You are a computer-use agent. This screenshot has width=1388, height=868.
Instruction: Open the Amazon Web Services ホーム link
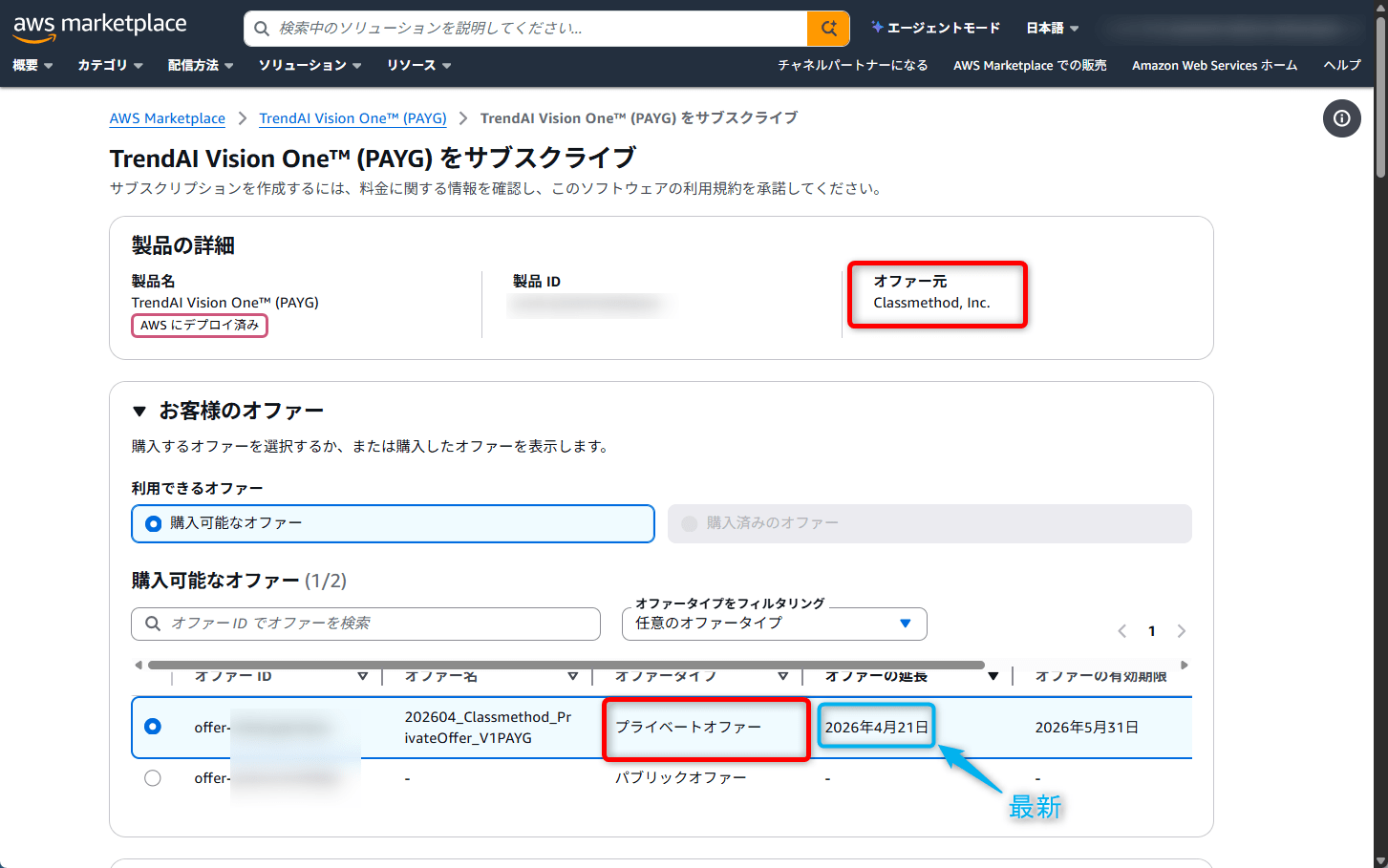pyautogui.click(x=1215, y=65)
